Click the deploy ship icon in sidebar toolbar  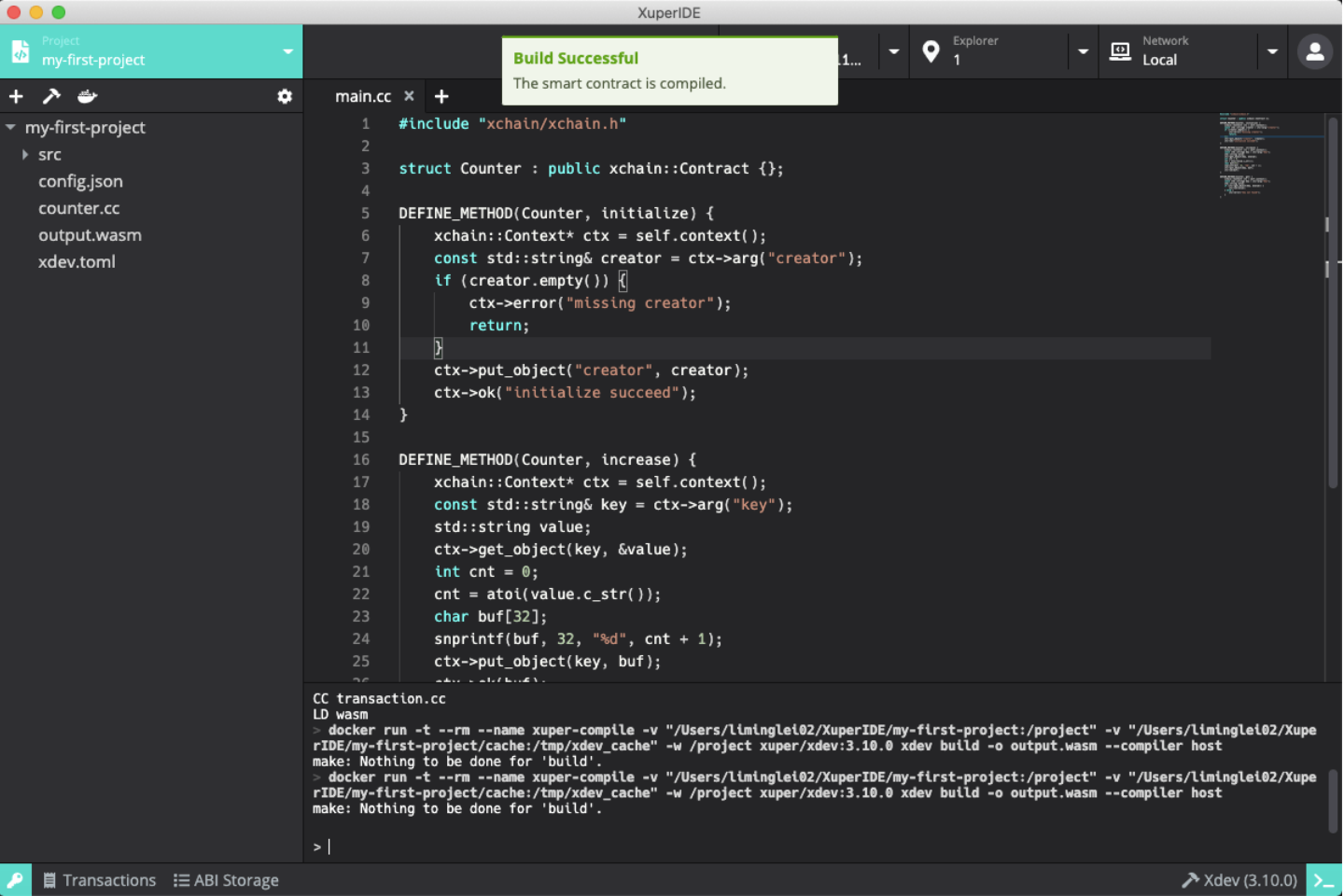coord(87,96)
